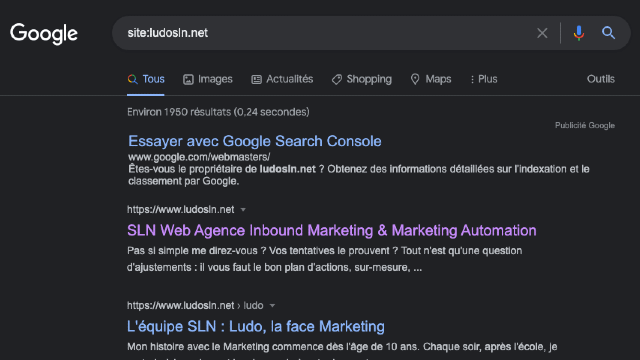Screen dimensions: 640x360
Task: Open Essayer avec Google Search Console link
Action: point(255,141)
